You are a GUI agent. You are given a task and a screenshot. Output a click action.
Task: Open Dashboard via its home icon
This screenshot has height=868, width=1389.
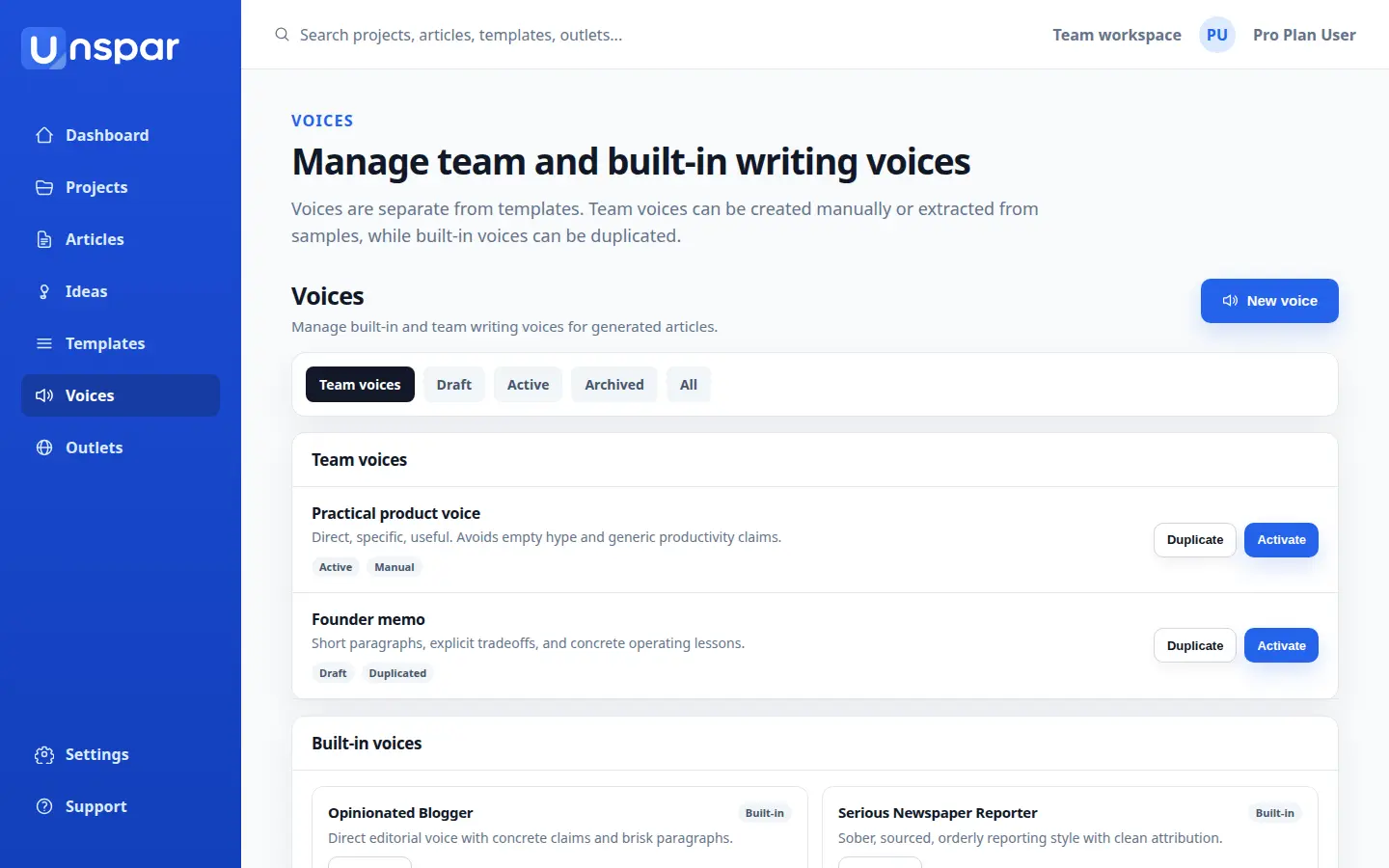(x=44, y=135)
